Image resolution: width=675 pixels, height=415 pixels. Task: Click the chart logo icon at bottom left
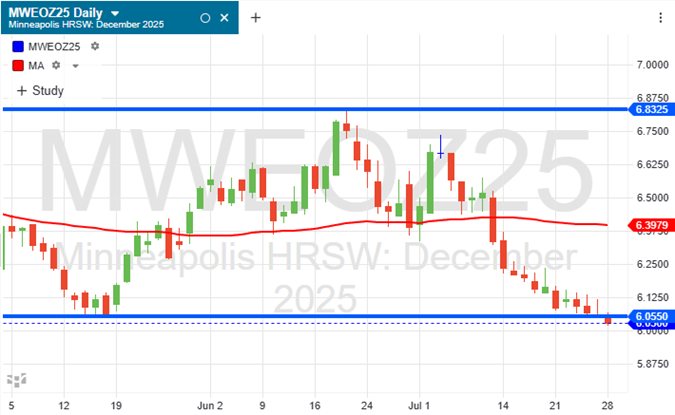(x=17, y=380)
